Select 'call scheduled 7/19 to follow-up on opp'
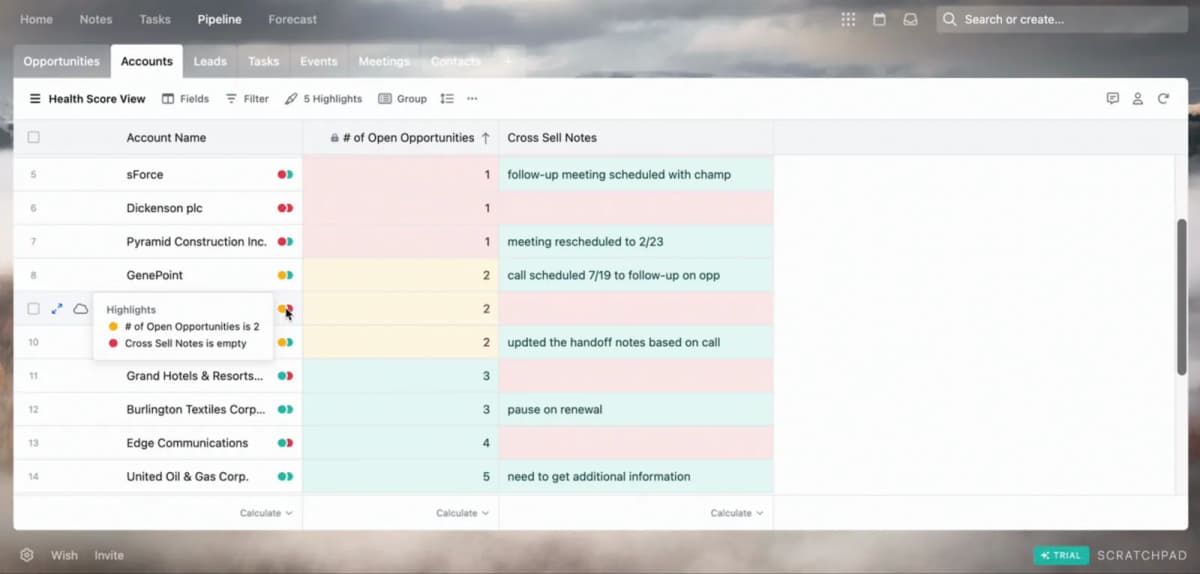 636,275
